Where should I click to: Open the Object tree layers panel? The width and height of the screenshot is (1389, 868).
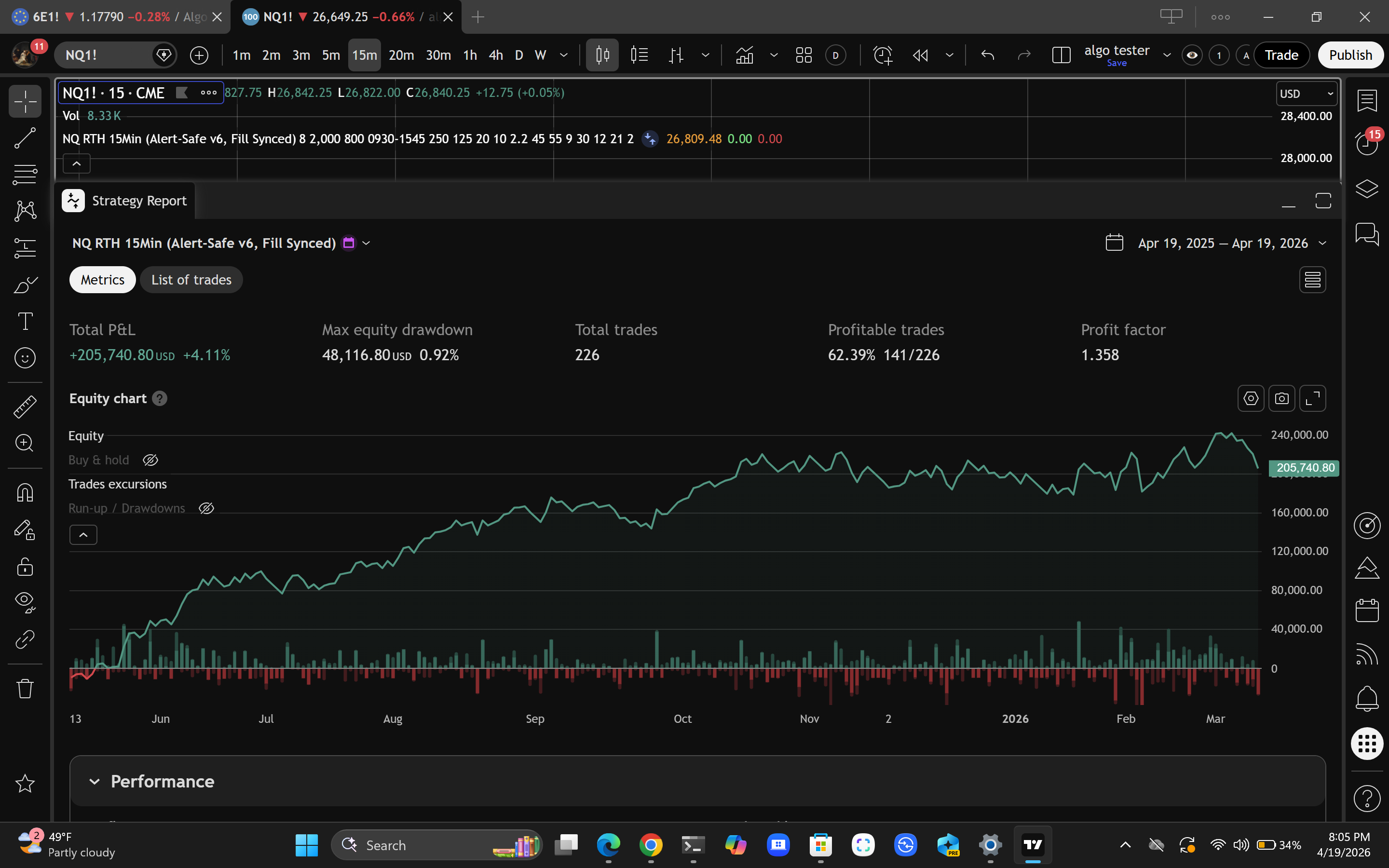(1367, 189)
